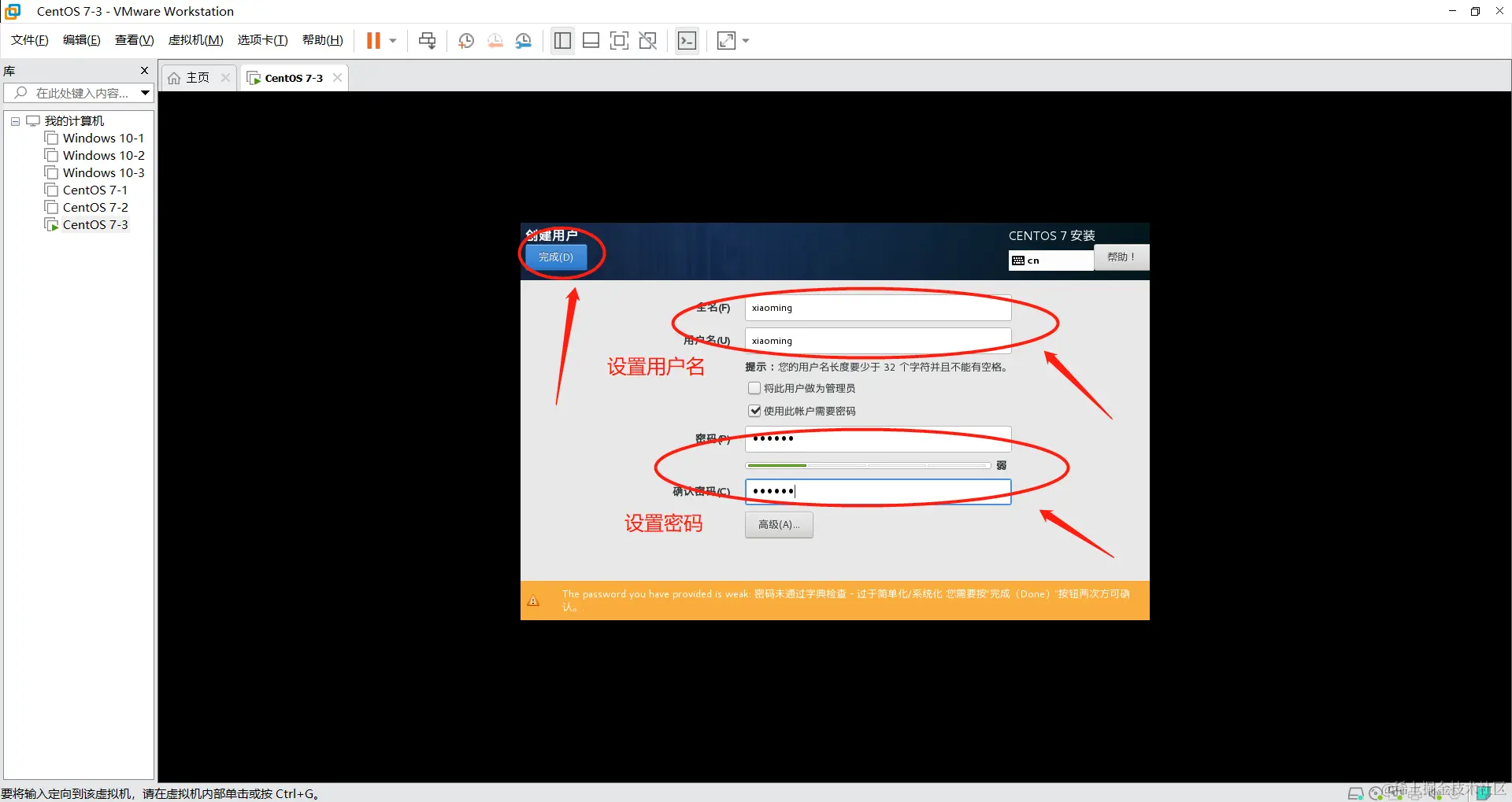Image resolution: width=1512 pixels, height=802 pixels.
Task: Open the 文件(F) menu
Action: click(x=30, y=40)
